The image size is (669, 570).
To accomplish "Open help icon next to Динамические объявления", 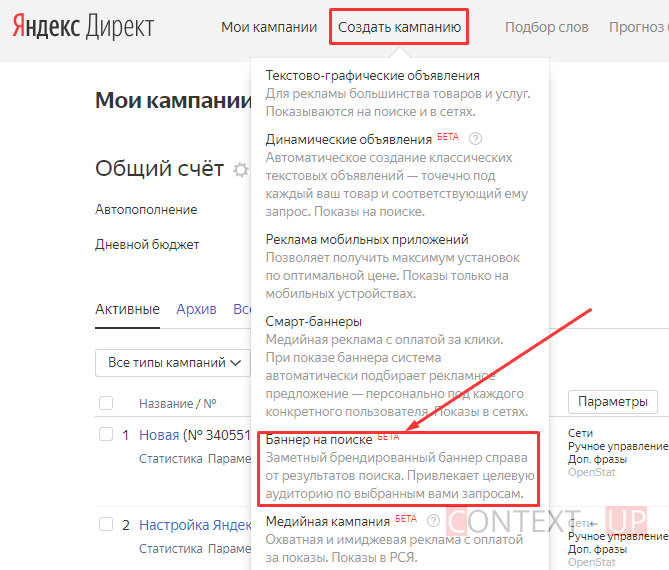I will click(475, 139).
